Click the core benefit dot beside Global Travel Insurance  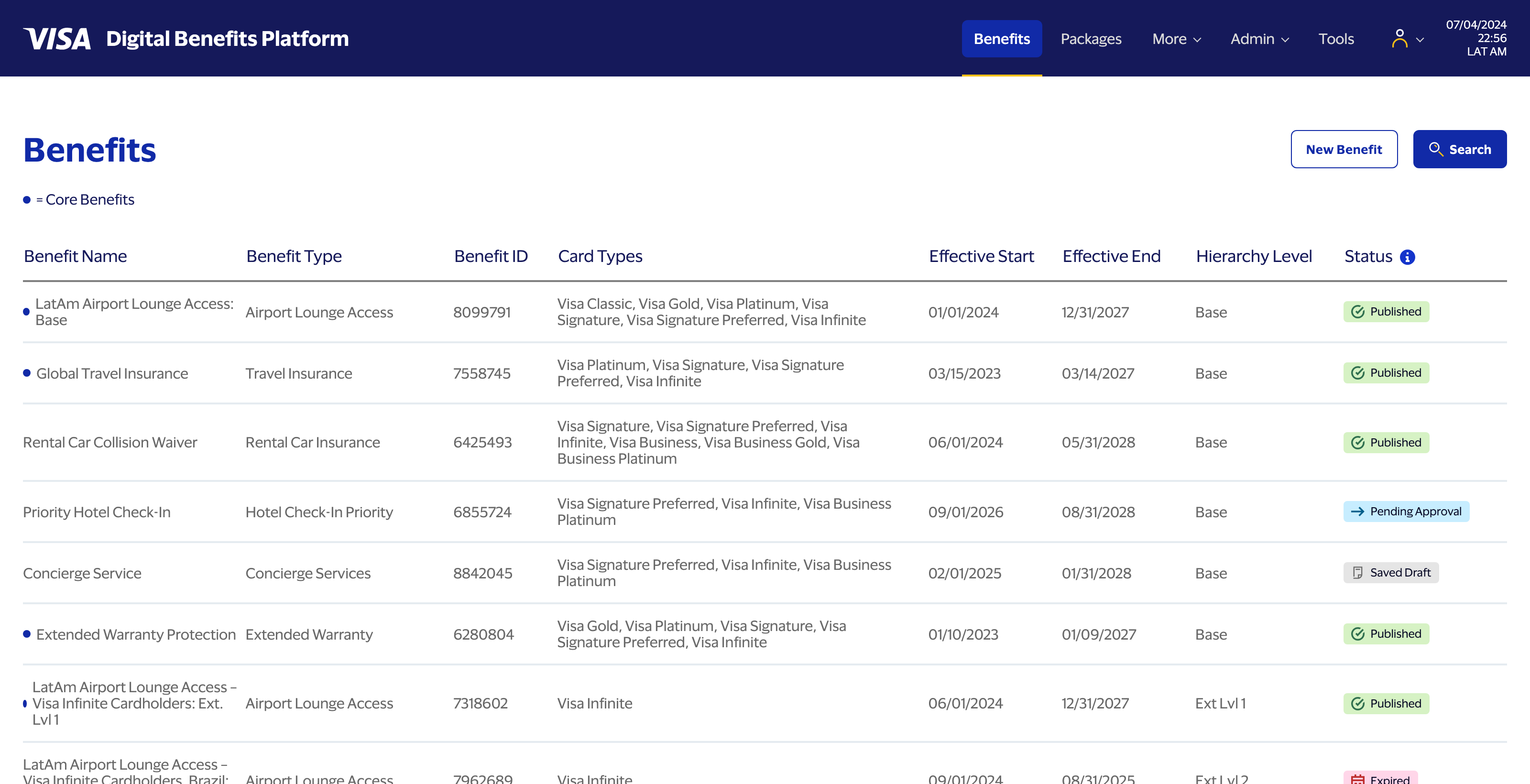coord(27,373)
